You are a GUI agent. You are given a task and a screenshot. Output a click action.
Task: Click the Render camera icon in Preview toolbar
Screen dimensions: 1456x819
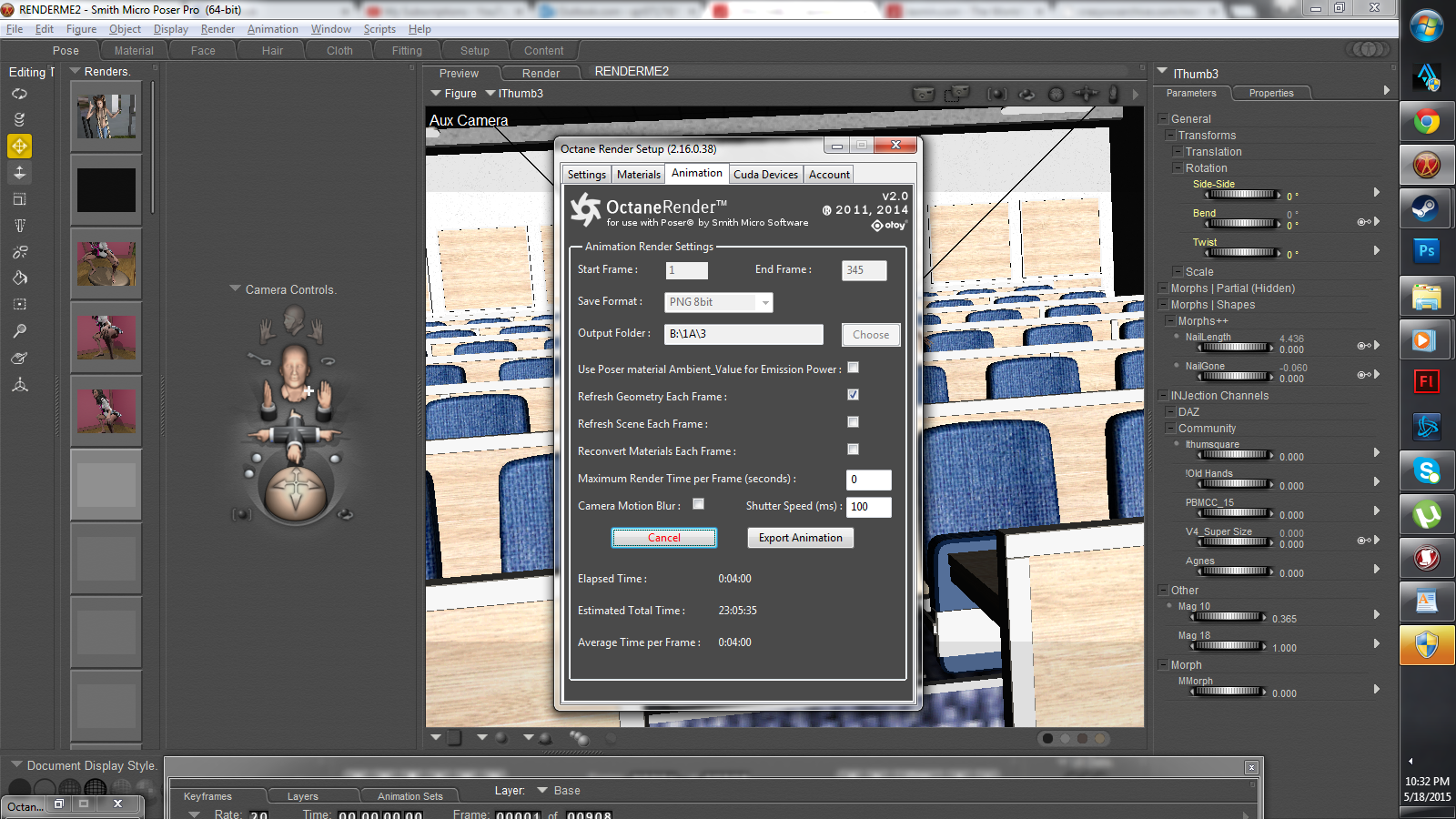tap(924, 94)
